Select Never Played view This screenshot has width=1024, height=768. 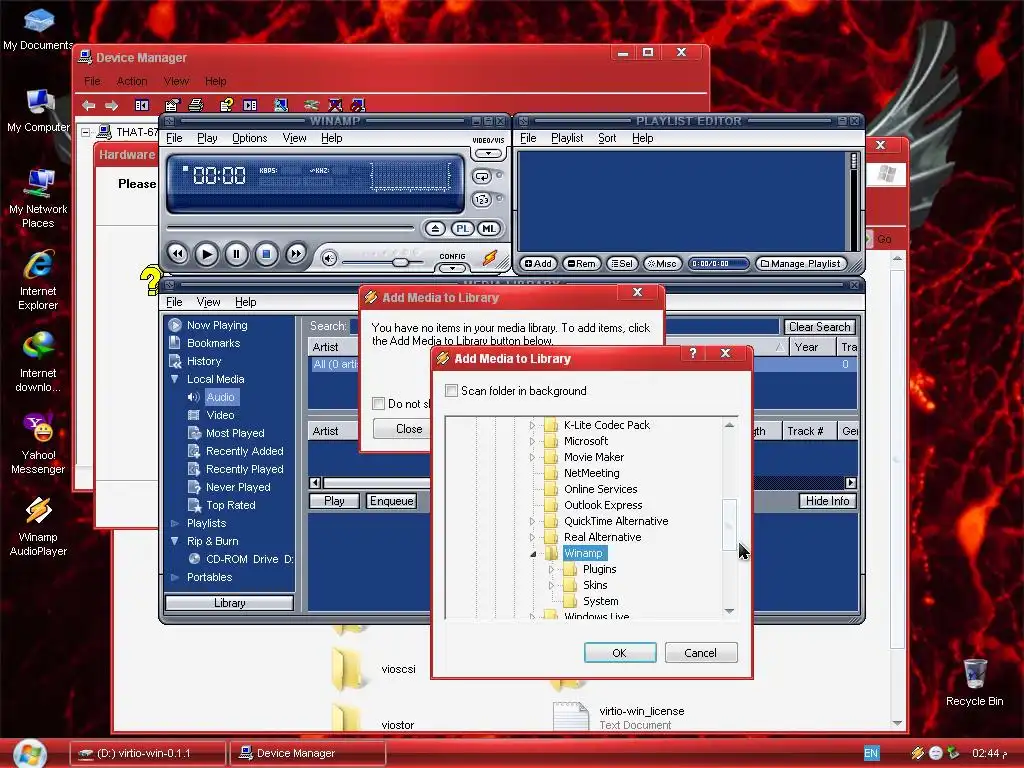click(x=238, y=487)
